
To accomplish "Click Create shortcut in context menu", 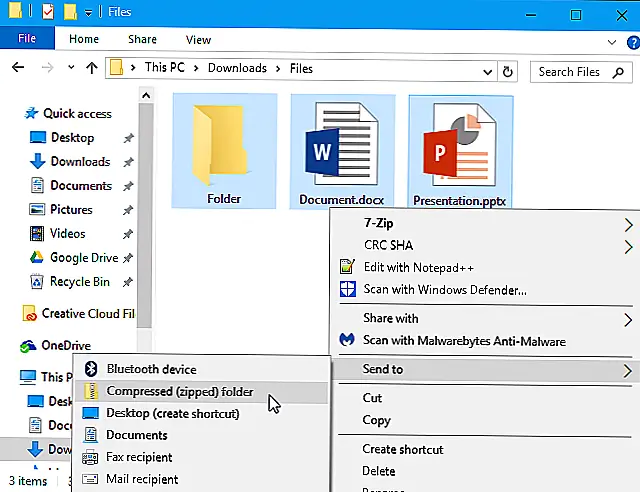I will [403, 450].
